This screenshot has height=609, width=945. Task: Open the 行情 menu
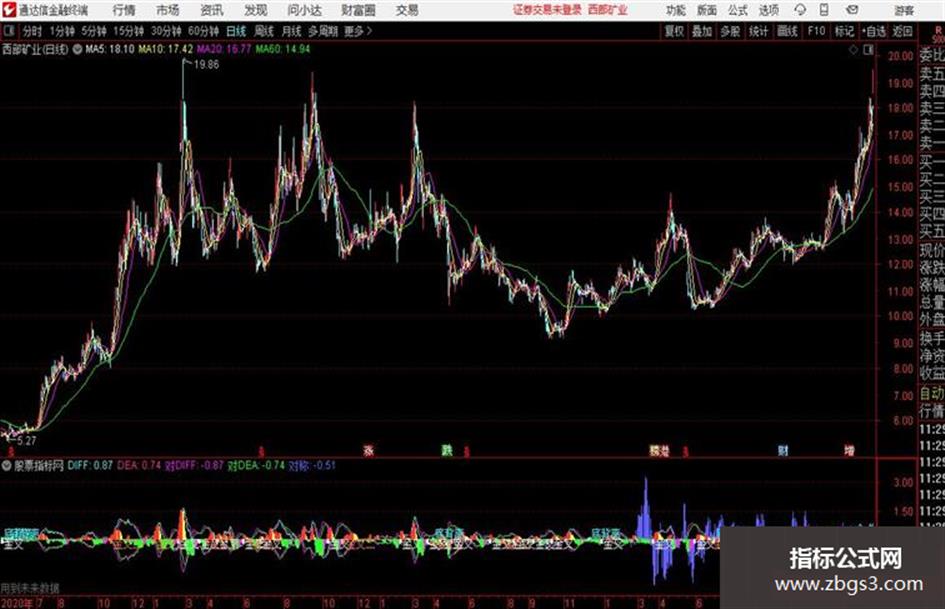124,10
